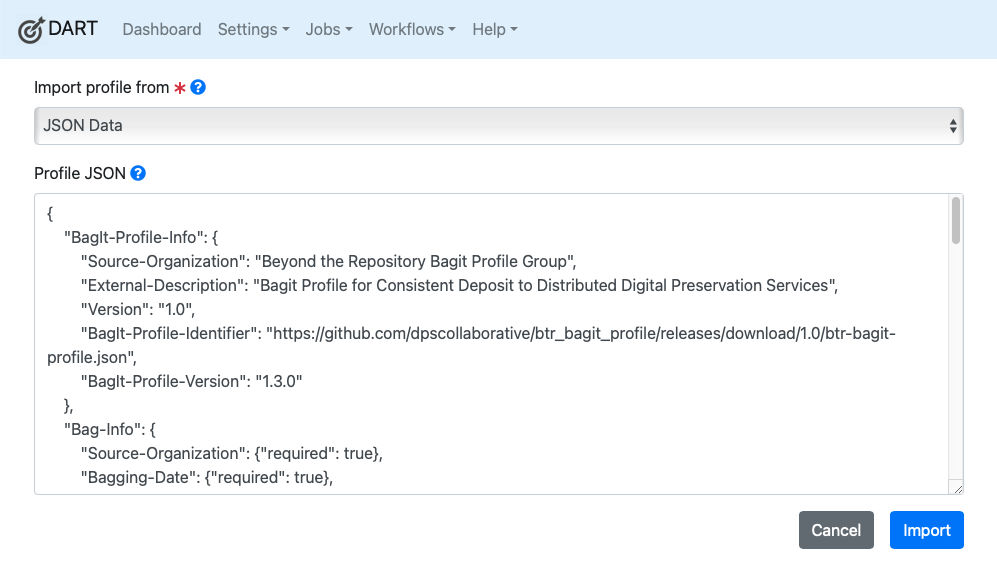Click the DART target logo icon
The width and height of the screenshot is (997, 568).
[31, 30]
